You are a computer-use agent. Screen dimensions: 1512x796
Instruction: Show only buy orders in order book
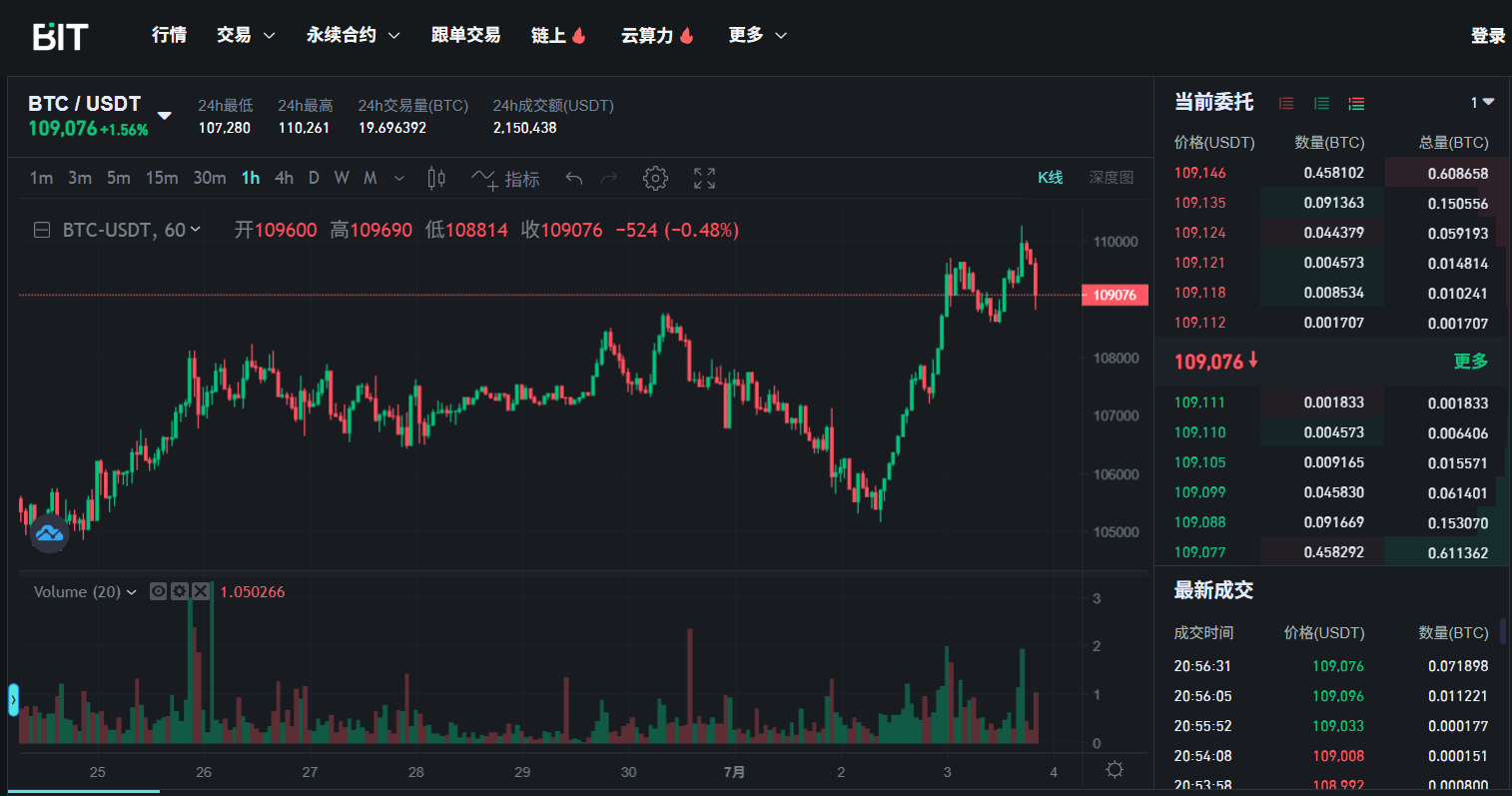click(x=1321, y=103)
